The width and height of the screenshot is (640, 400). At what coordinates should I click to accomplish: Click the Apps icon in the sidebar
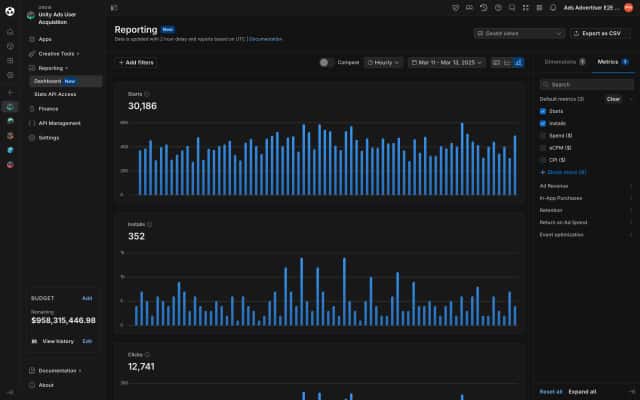point(32,39)
